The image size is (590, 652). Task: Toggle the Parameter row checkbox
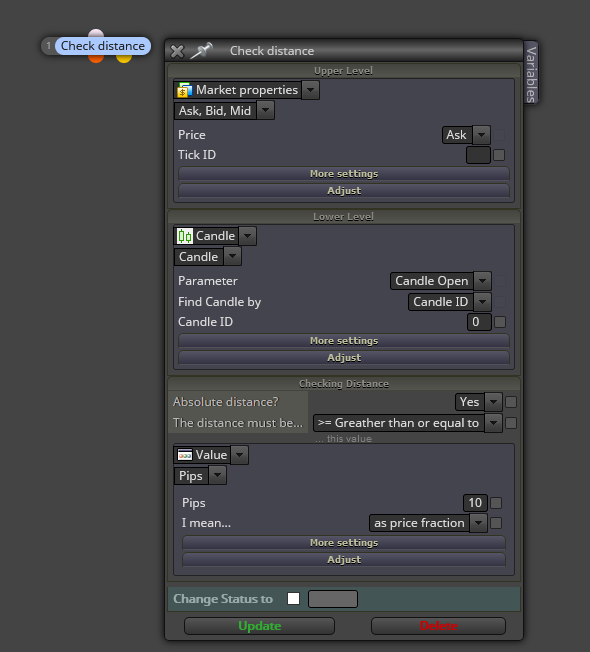pos(500,281)
